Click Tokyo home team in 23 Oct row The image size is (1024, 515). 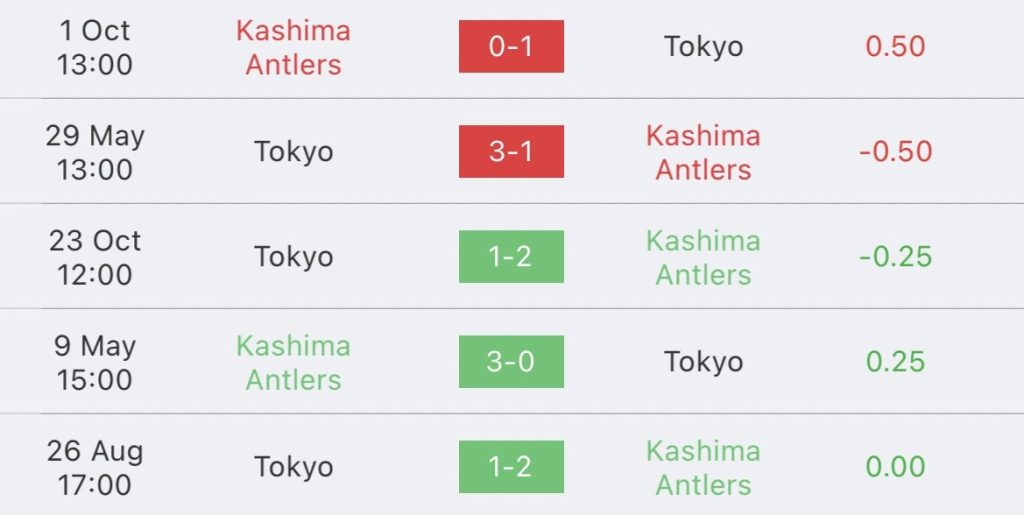click(293, 257)
